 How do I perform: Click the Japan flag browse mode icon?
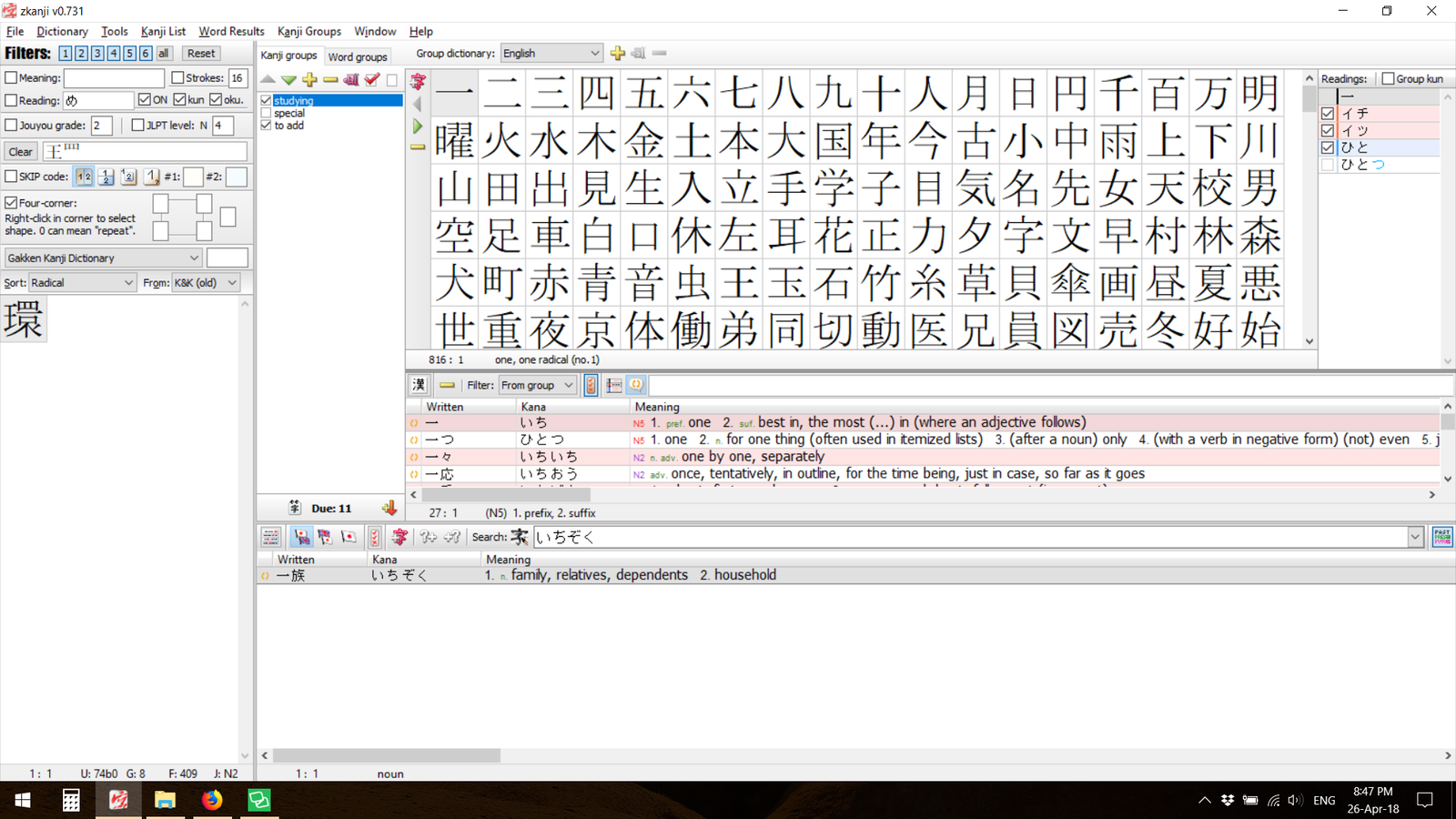click(349, 537)
